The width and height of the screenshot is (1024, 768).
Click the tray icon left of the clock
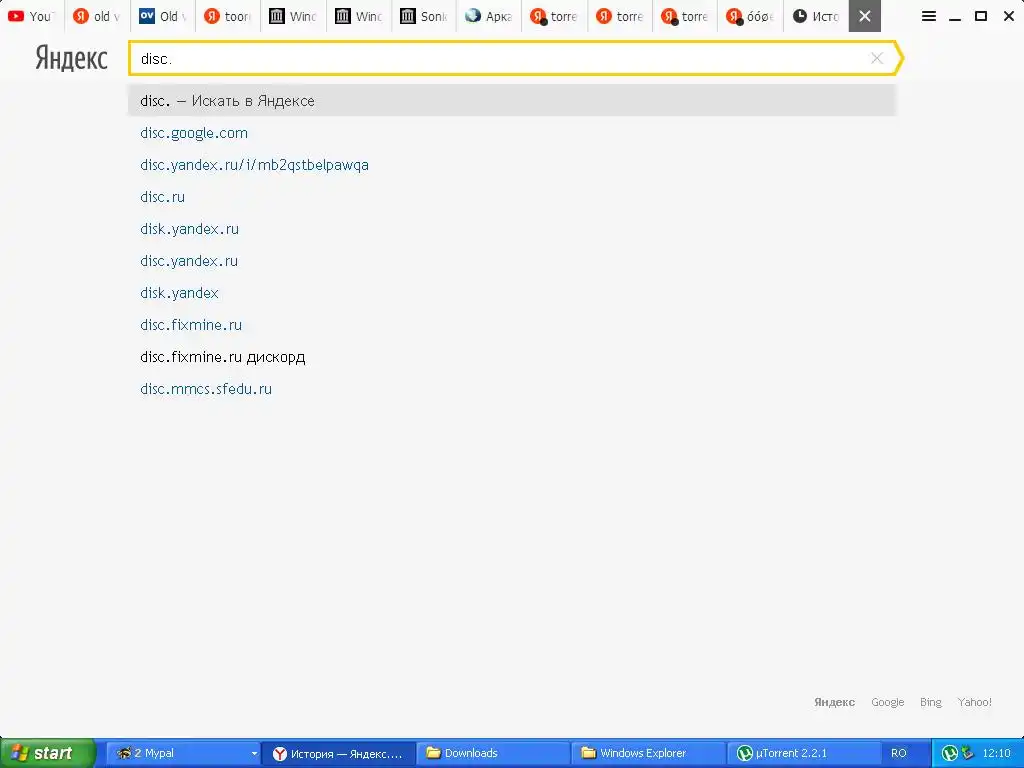pos(967,753)
